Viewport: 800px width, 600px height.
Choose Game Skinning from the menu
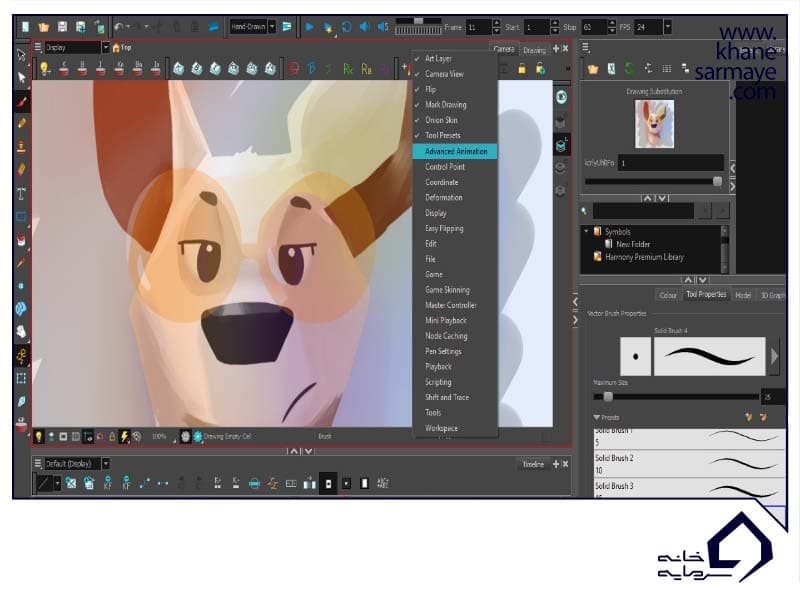point(455,290)
